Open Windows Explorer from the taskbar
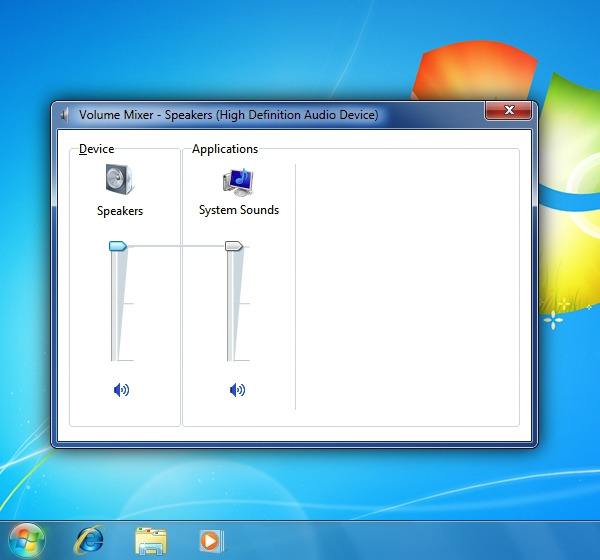The height and width of the screenshot is (560, 600). (x=151, y=540)
